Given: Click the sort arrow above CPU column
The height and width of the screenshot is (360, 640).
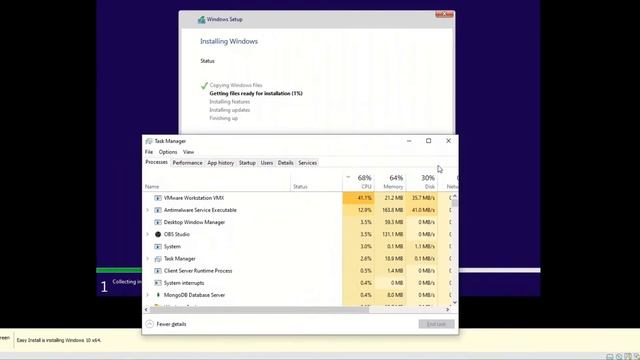Looking at the screenshot, I should pyautogui.click(x=348, y=177).
